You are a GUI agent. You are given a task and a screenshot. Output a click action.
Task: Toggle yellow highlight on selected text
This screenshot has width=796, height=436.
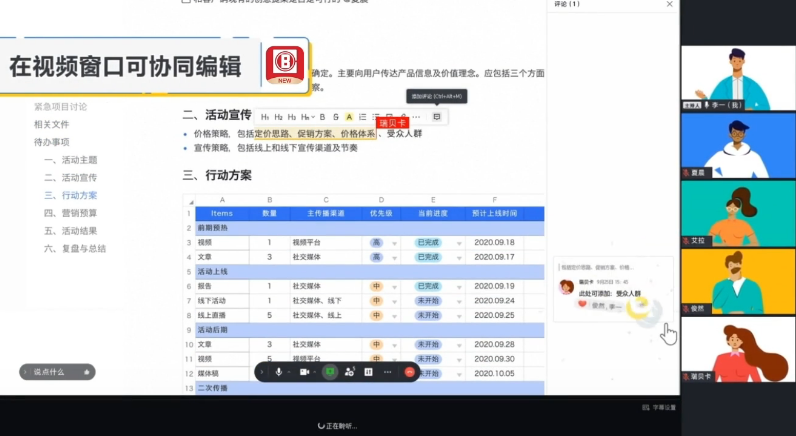(348, 117)
